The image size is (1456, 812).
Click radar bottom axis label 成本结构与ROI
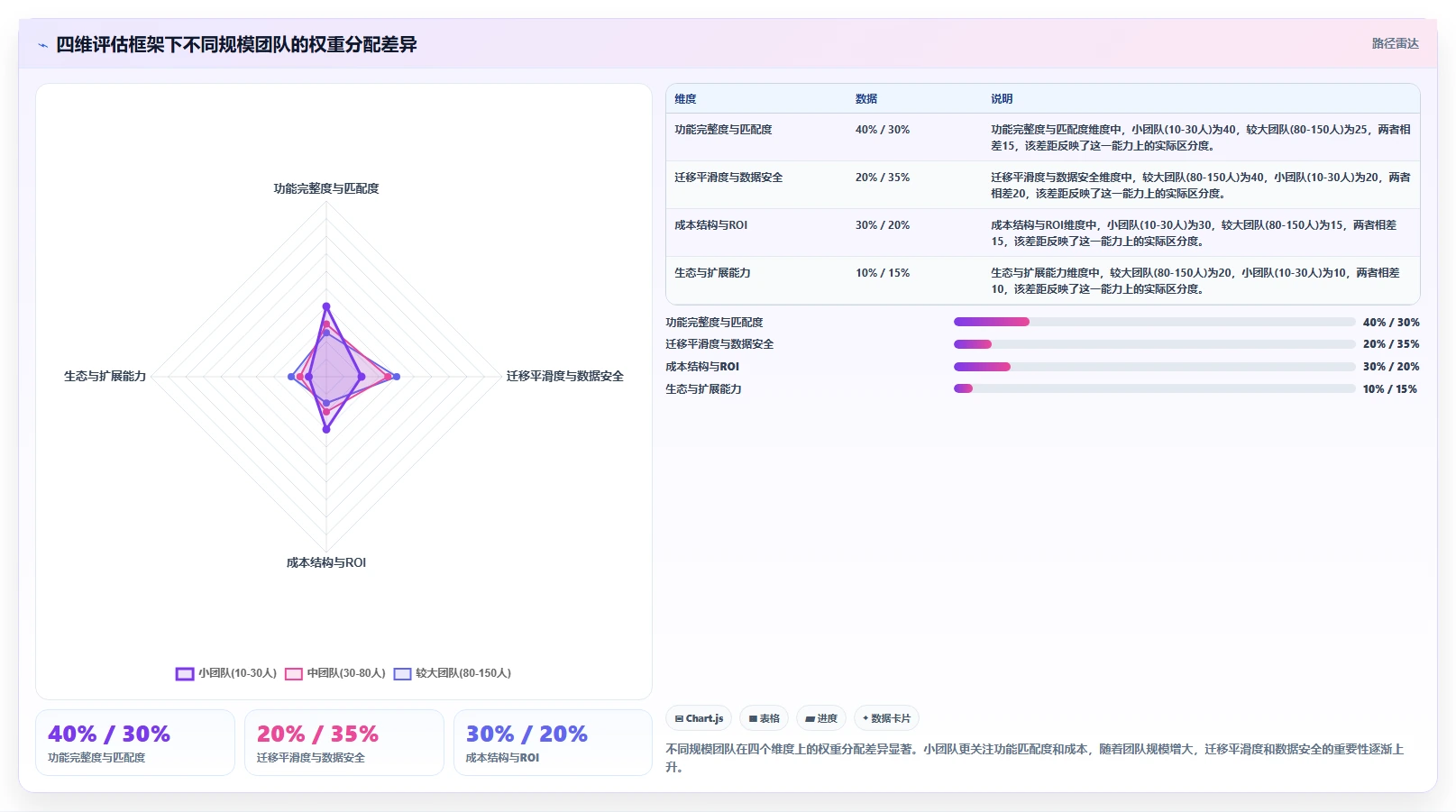(x=326, y=562)
